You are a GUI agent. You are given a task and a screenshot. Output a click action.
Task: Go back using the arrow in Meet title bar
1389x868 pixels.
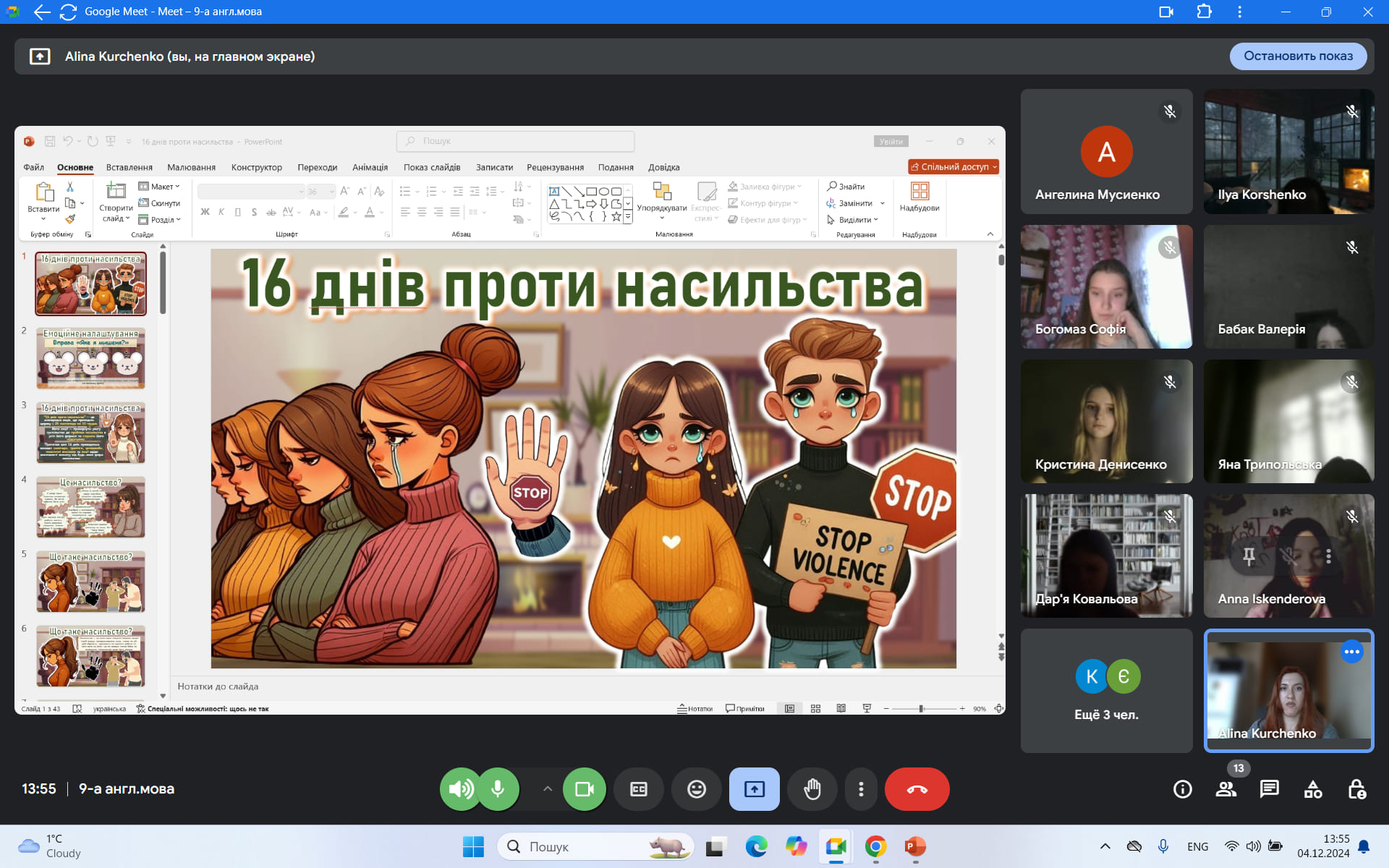42,12
